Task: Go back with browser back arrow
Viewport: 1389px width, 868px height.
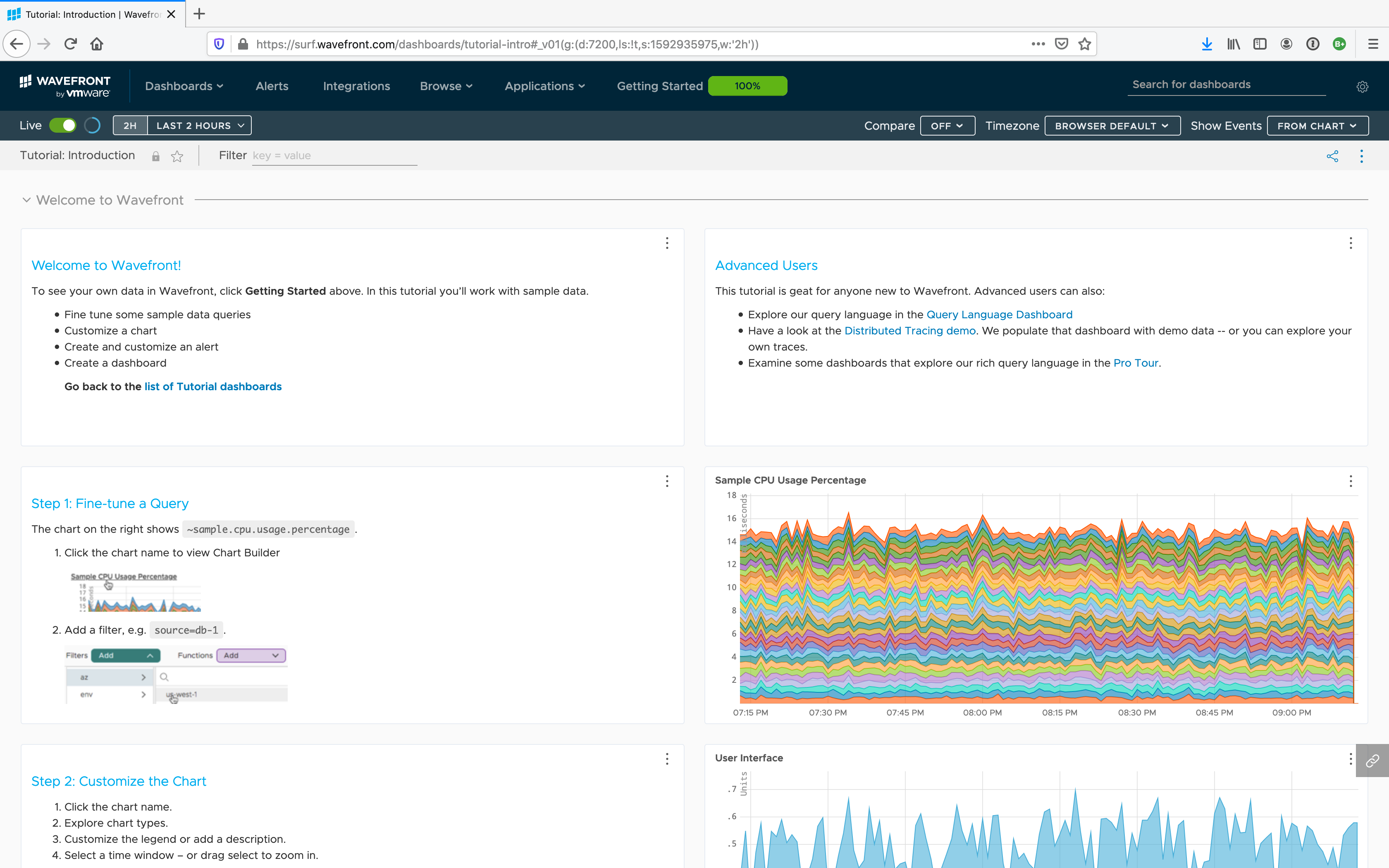Action: [x=17, y=44]
